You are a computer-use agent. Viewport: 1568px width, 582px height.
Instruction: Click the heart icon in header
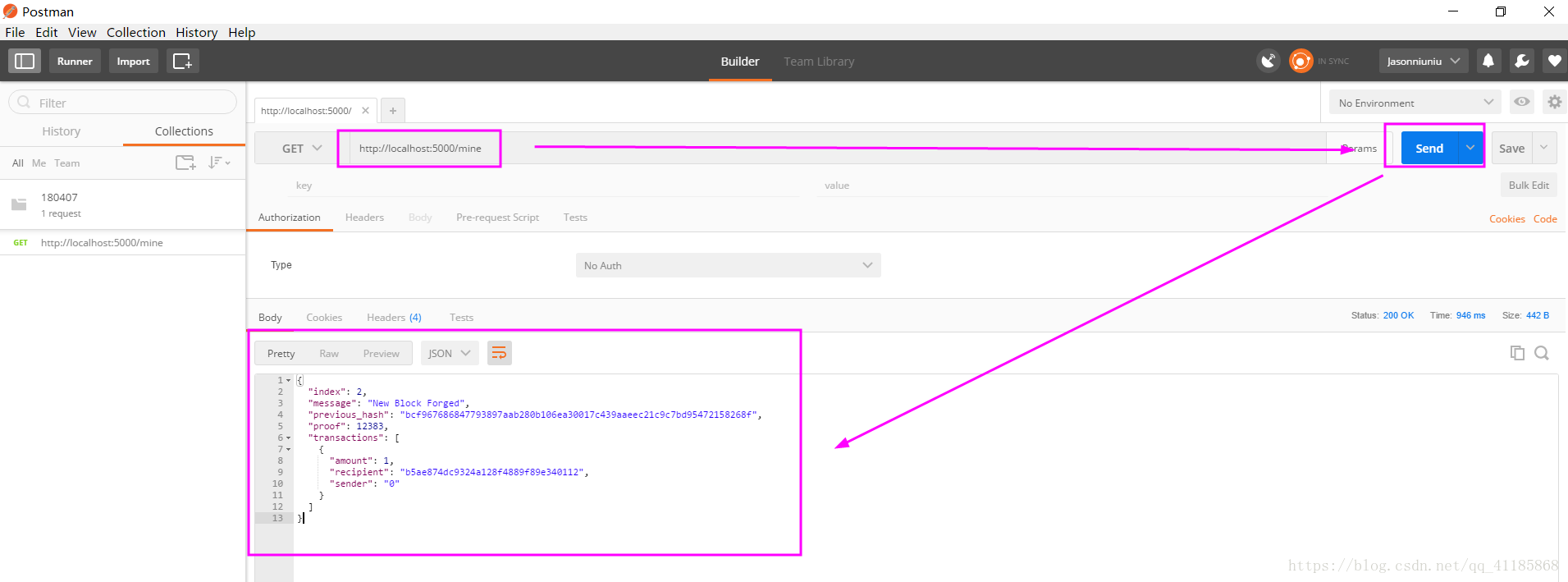tap(1554, 61)
